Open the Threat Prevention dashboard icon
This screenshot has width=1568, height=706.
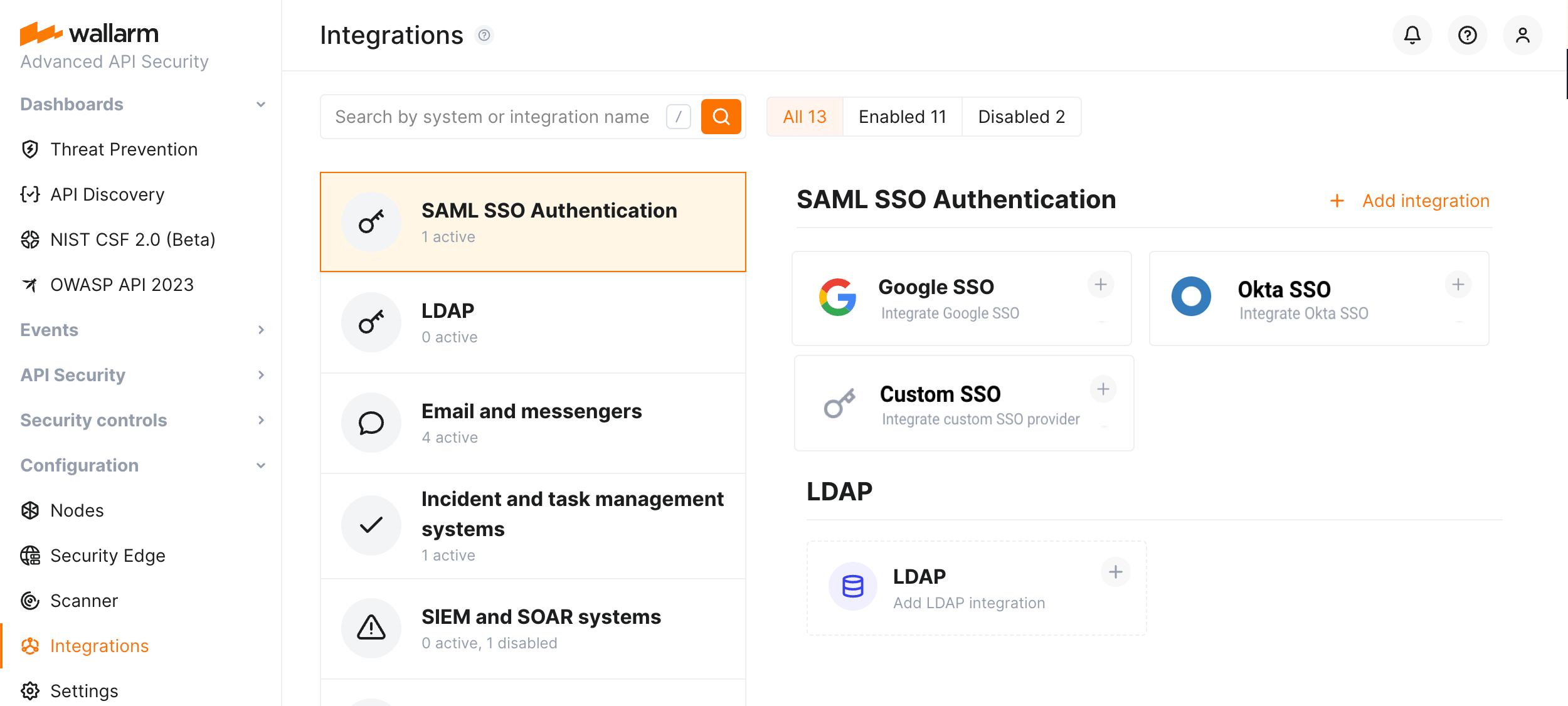point(30,149)
